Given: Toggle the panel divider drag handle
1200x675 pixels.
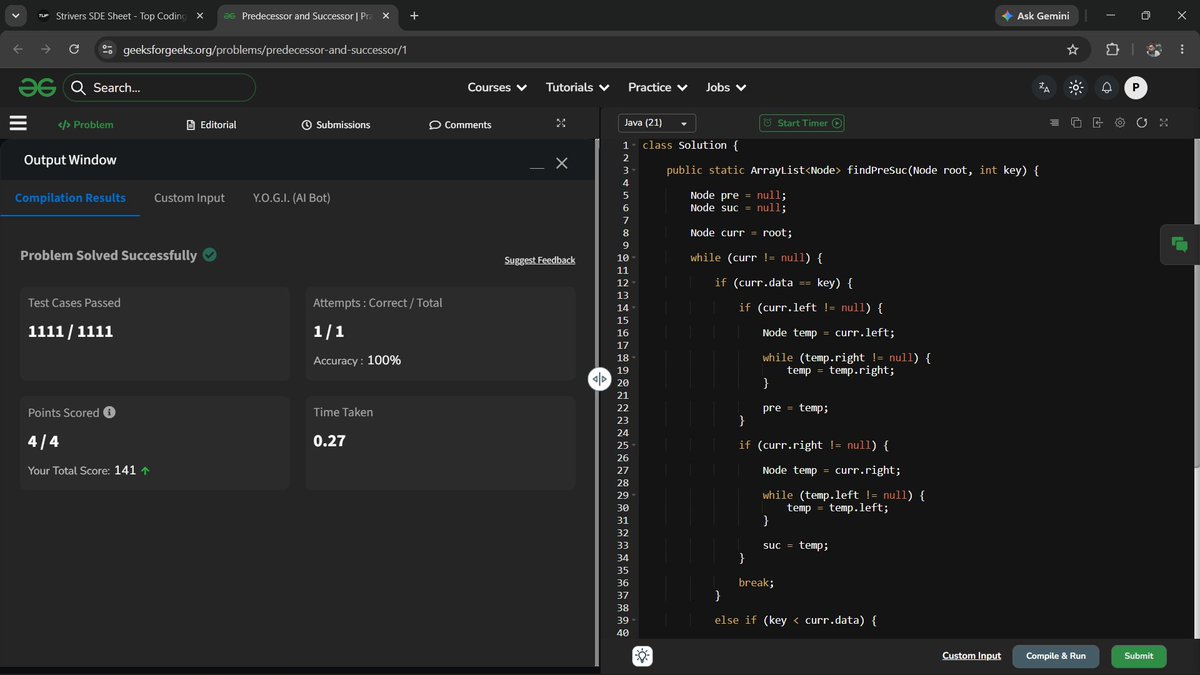Looking at the screenshot, I should point(599,379).
